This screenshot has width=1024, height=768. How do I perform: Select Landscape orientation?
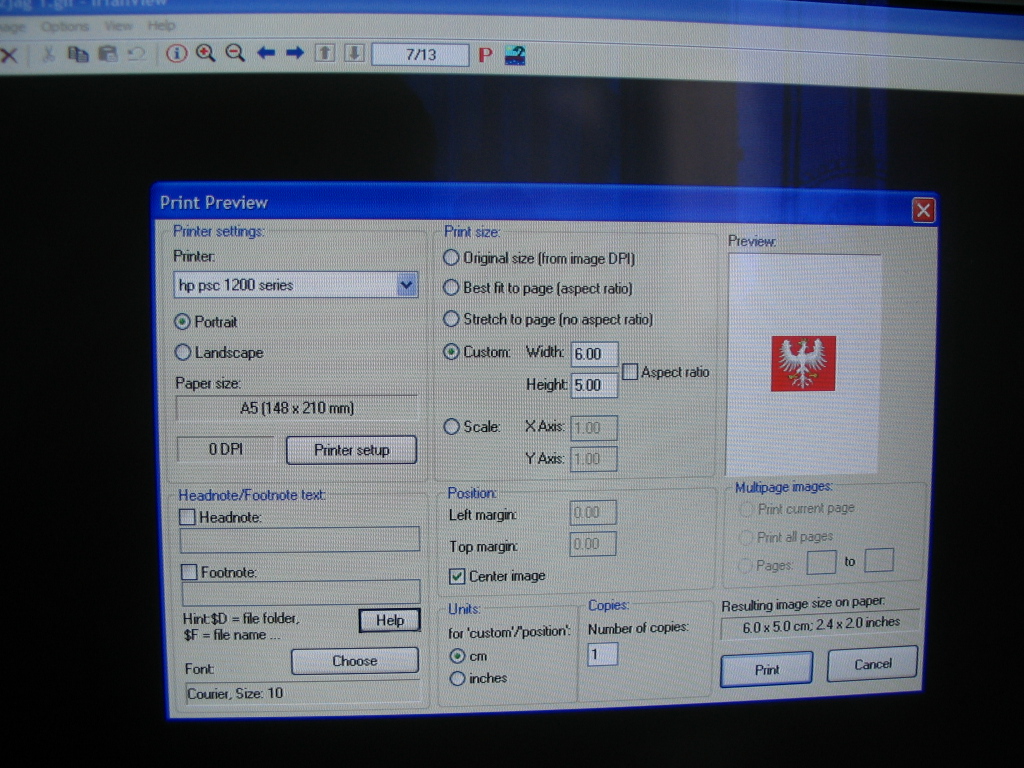pos(183,352)
